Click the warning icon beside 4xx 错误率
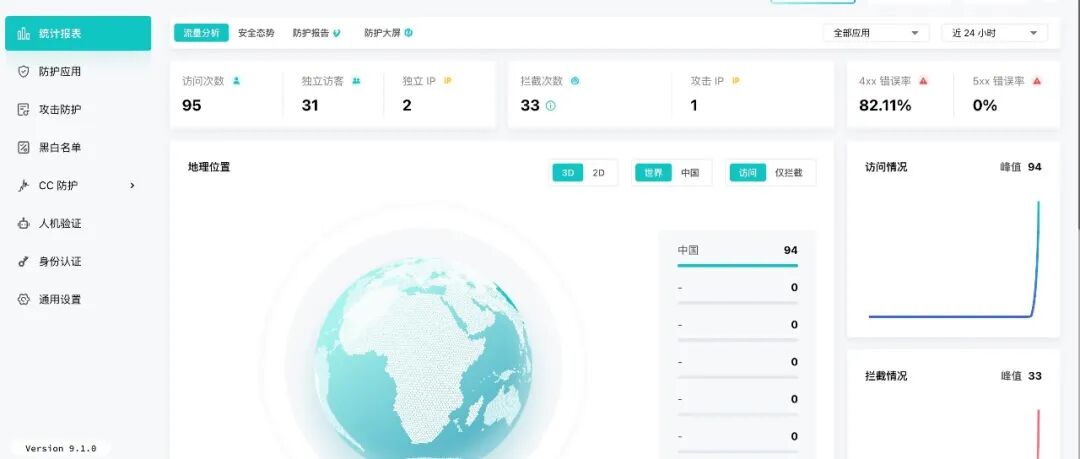The height and width of the screenshot is (459, 1080). 923,81
